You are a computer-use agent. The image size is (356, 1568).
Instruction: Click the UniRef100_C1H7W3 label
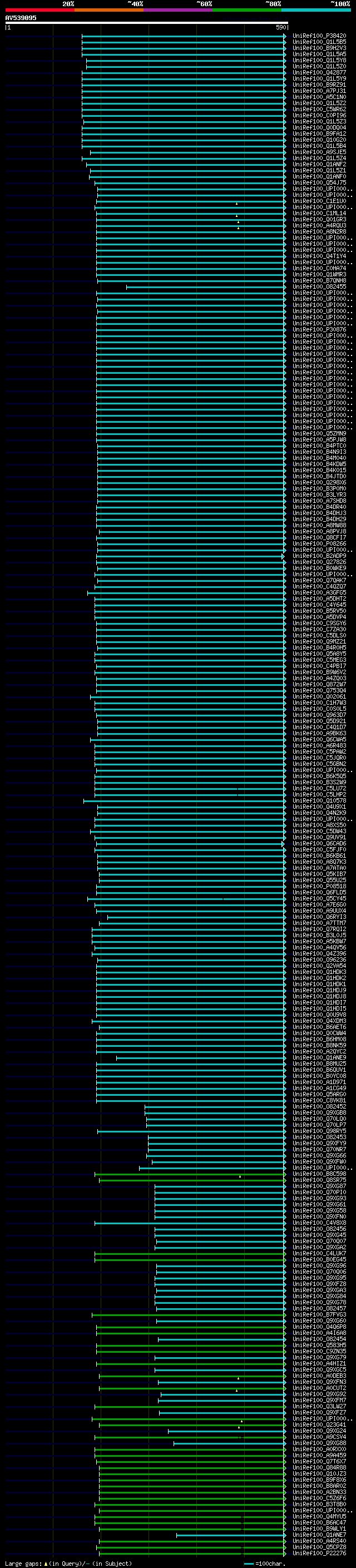[319, 703]
